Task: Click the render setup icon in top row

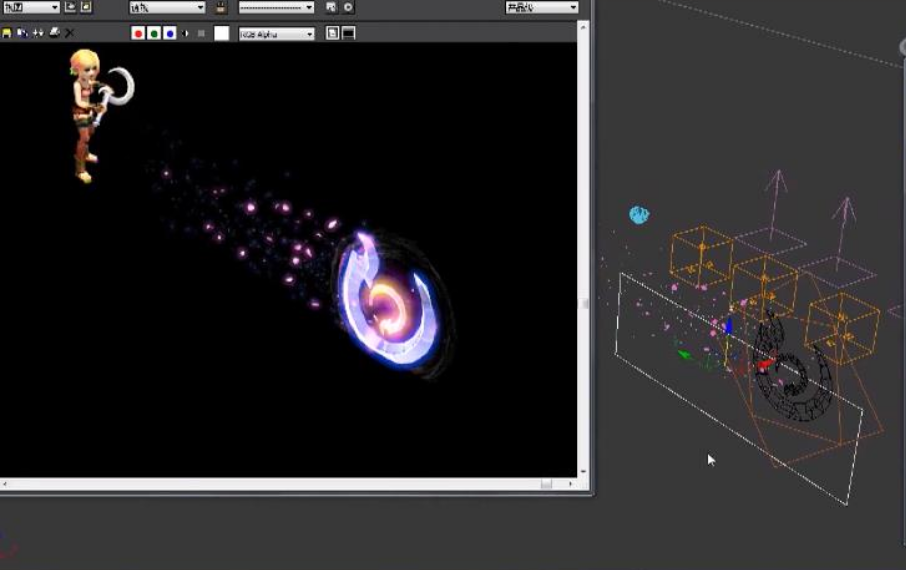Action: (x=331, y=7)
